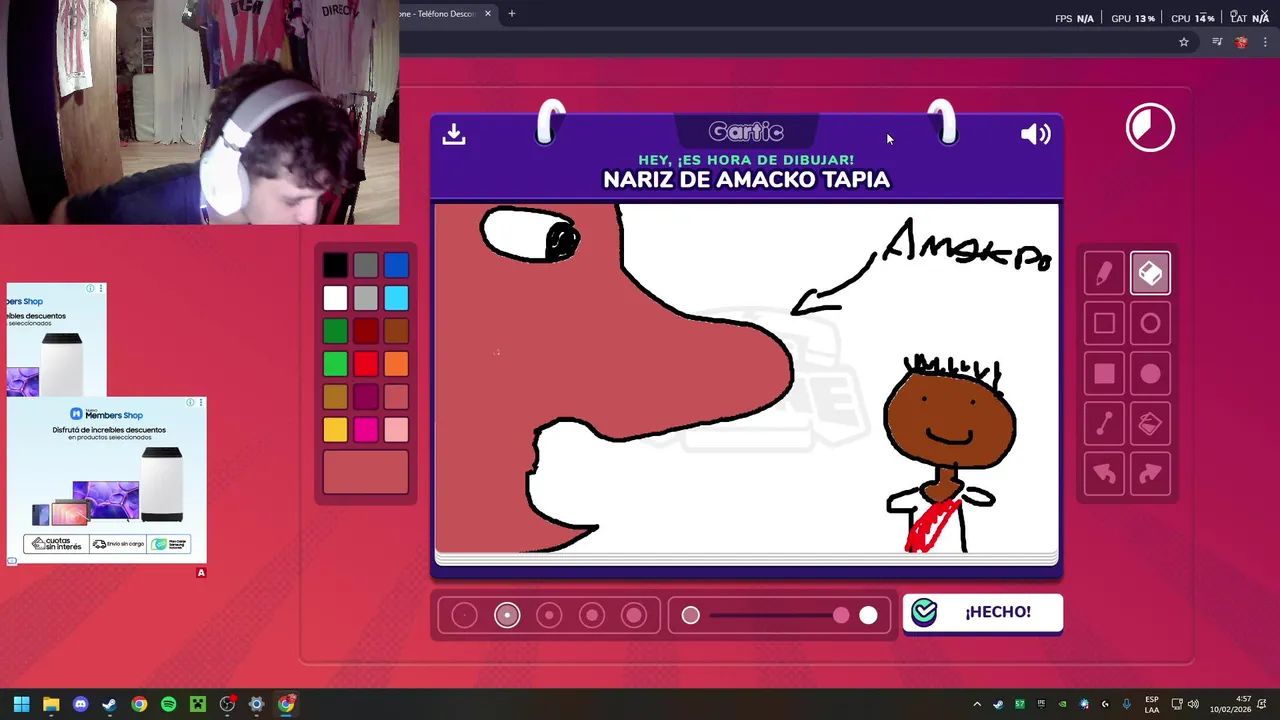The height and width of the screenshot is (720, 1280).
Task: Select the fourth brush size
Action: 592,615
